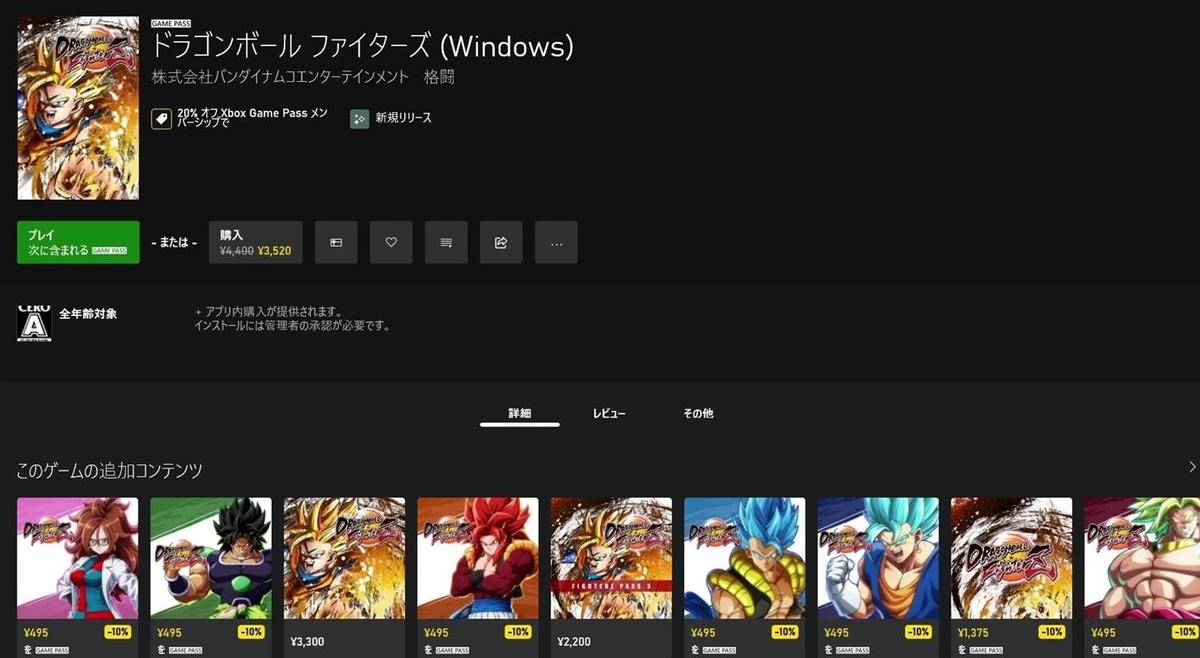The height and width of the screenshot is (658, 1200).
Task: Click the card icon button beside 購入
Action: pos(336,242)
